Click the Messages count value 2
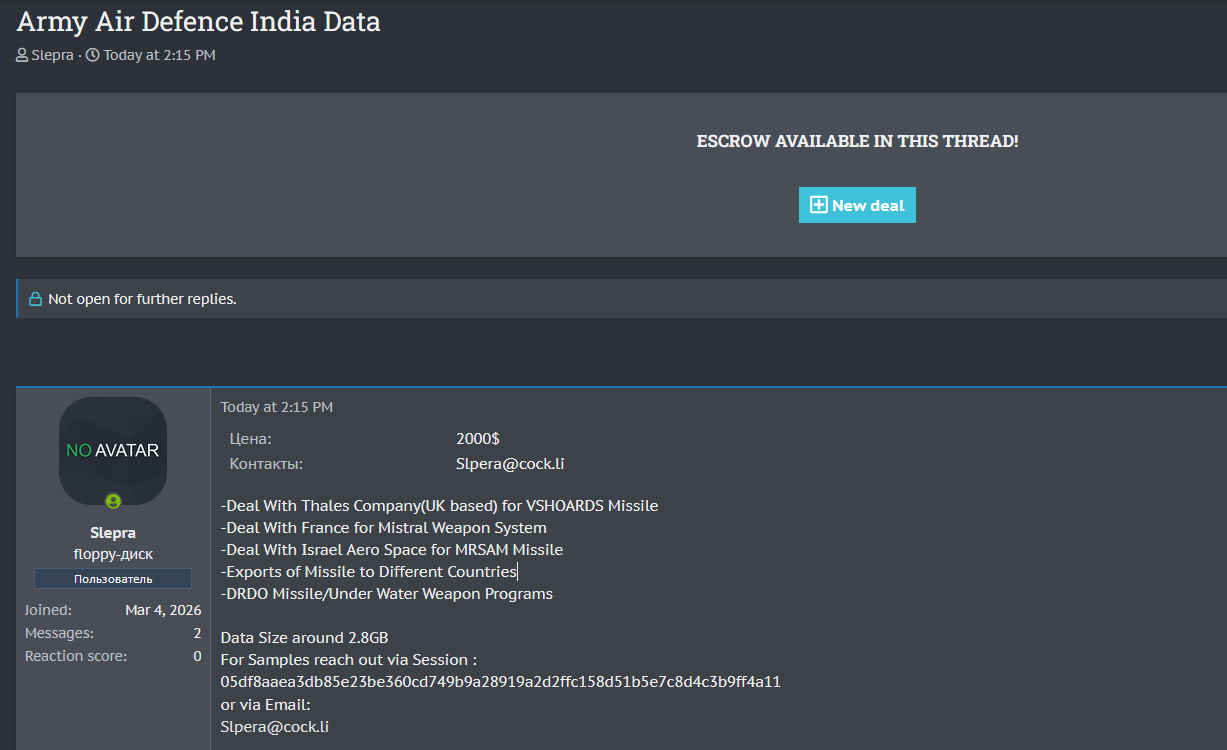 pyautogui.click(x=197, y=633)
